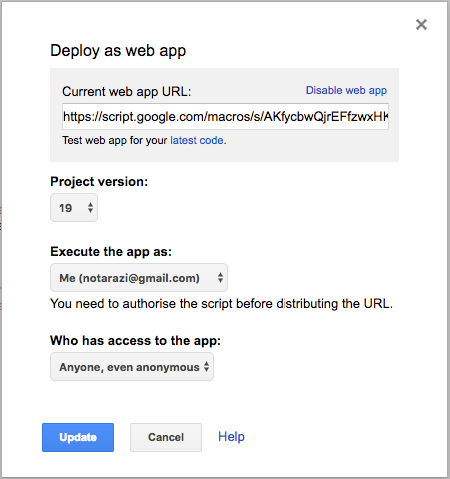
Task: Click the authorise the script notice text
Action: [222, 304]
